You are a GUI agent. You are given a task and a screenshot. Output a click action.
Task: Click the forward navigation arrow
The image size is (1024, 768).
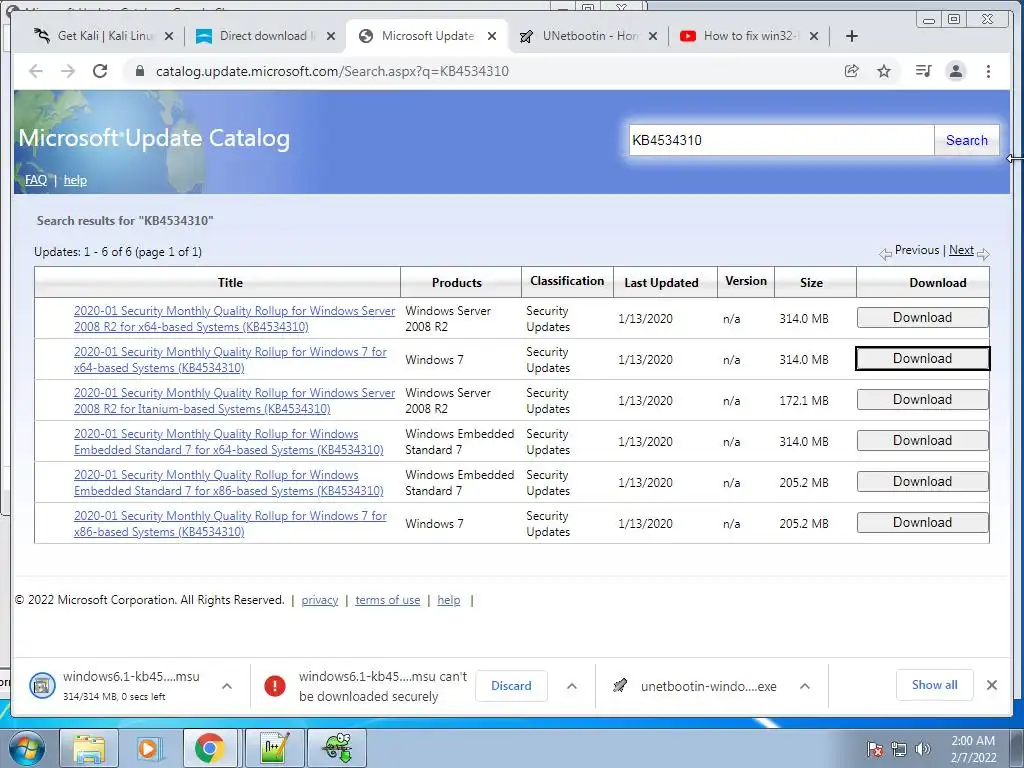68,71
